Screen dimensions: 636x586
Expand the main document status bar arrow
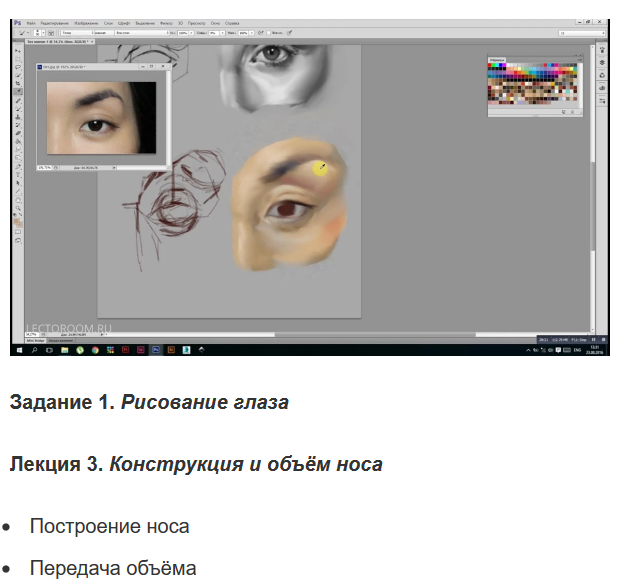[x=102, y=335]
